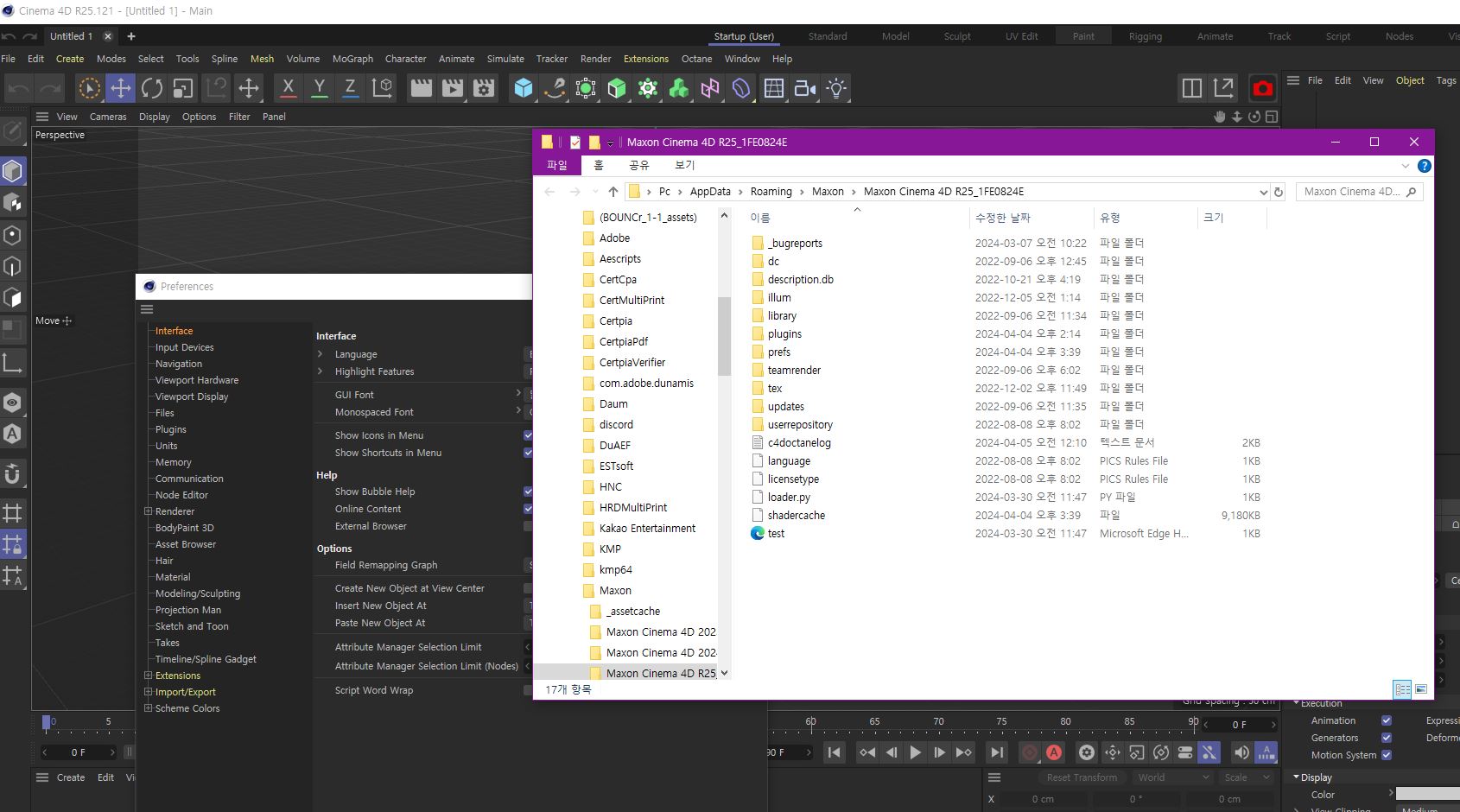Viewport: 1460px width, 812px height.
Task: Uncheck Animation execution checkbox
Action: point(1387,720)
